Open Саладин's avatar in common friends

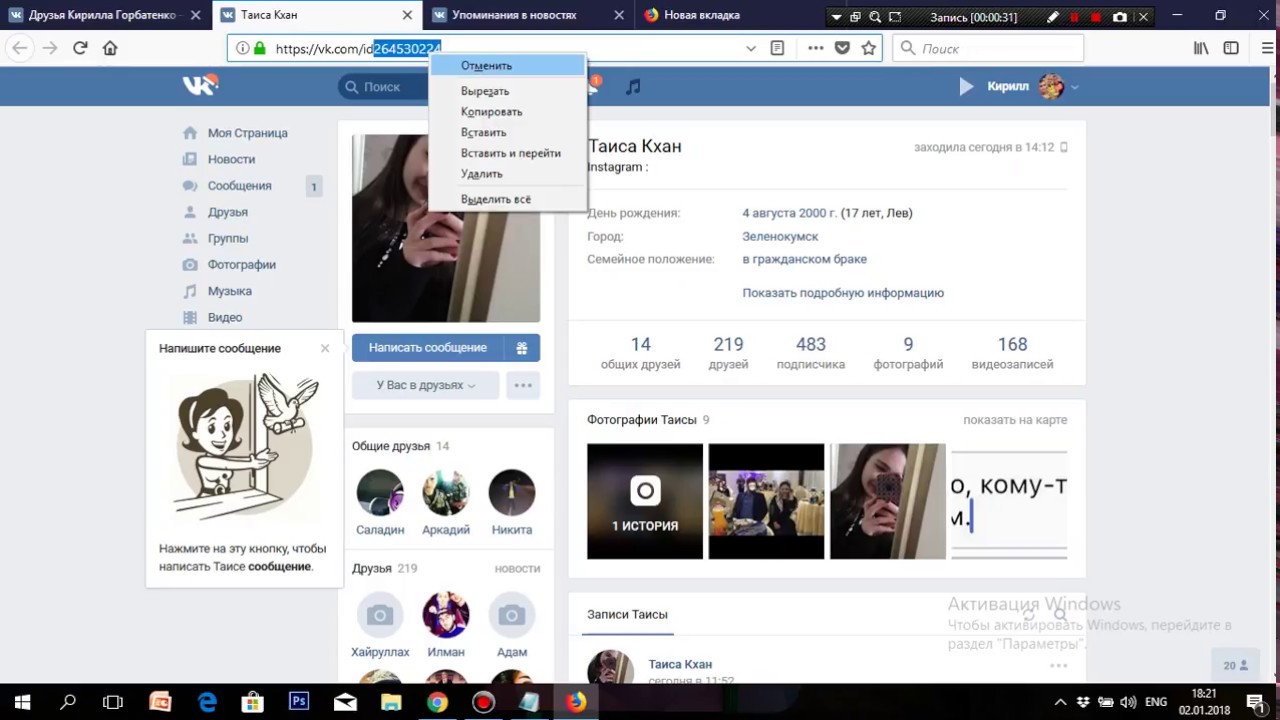pyautogui.click(x=380, y=493)
